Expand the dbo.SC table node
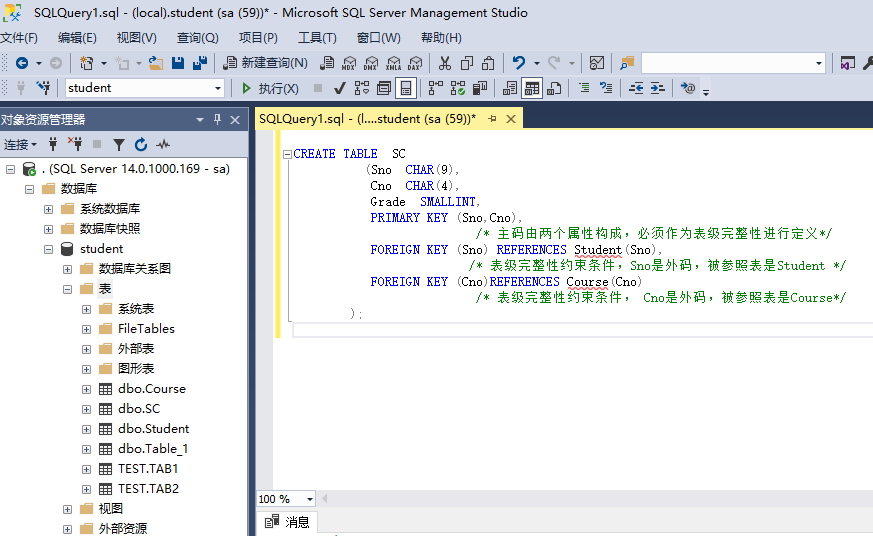The image size is (873, 536). point(86,409)
